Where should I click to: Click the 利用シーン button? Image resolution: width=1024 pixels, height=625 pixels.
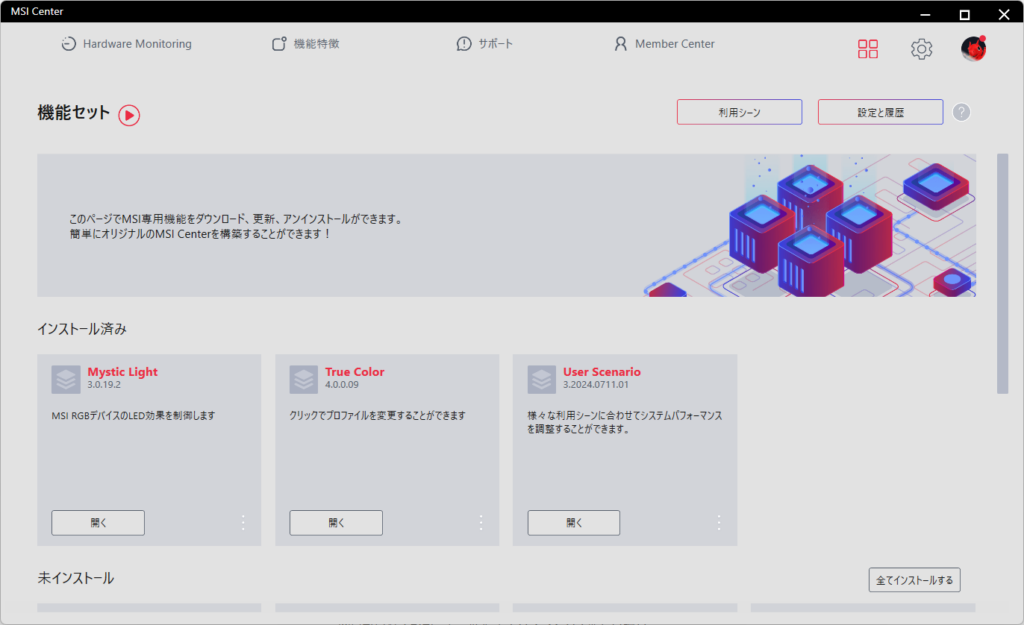739,112
